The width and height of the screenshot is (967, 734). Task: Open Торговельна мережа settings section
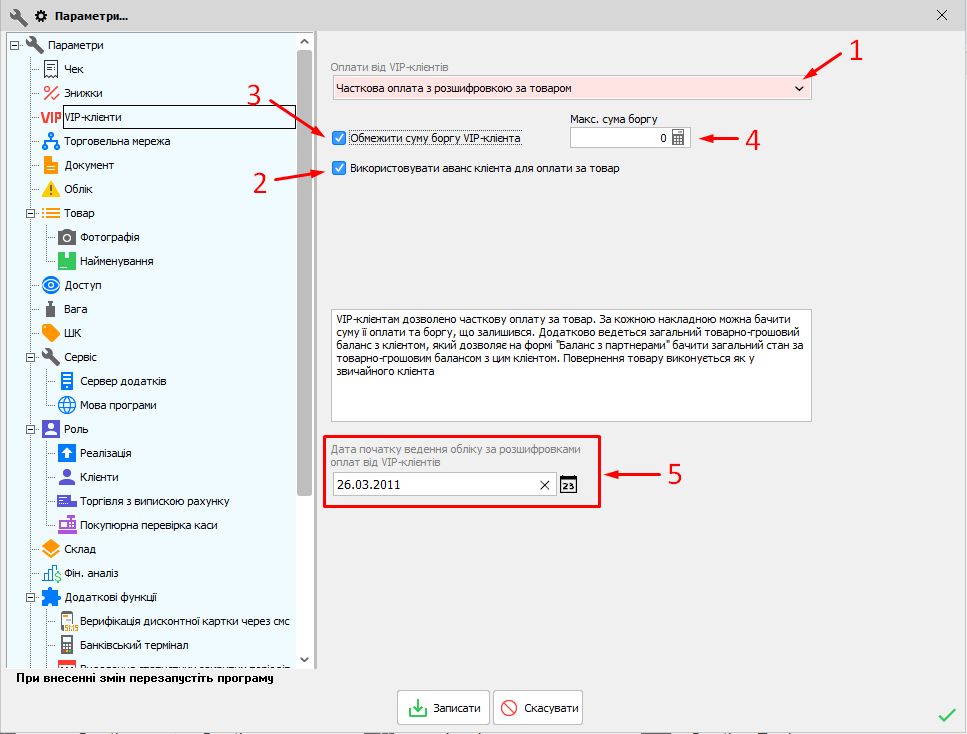click(116, 141)
